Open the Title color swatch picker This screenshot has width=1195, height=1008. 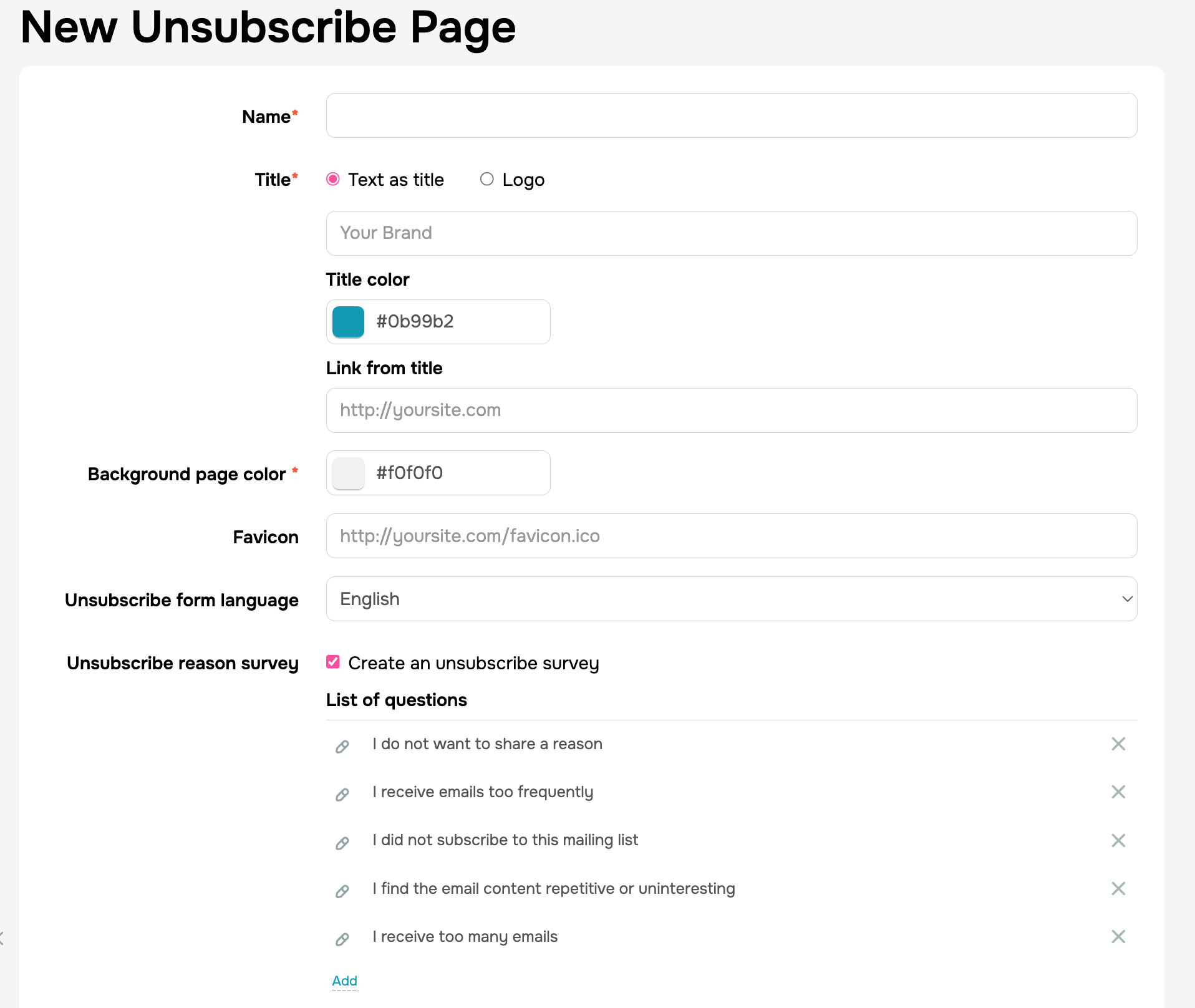tap(348, 322)
